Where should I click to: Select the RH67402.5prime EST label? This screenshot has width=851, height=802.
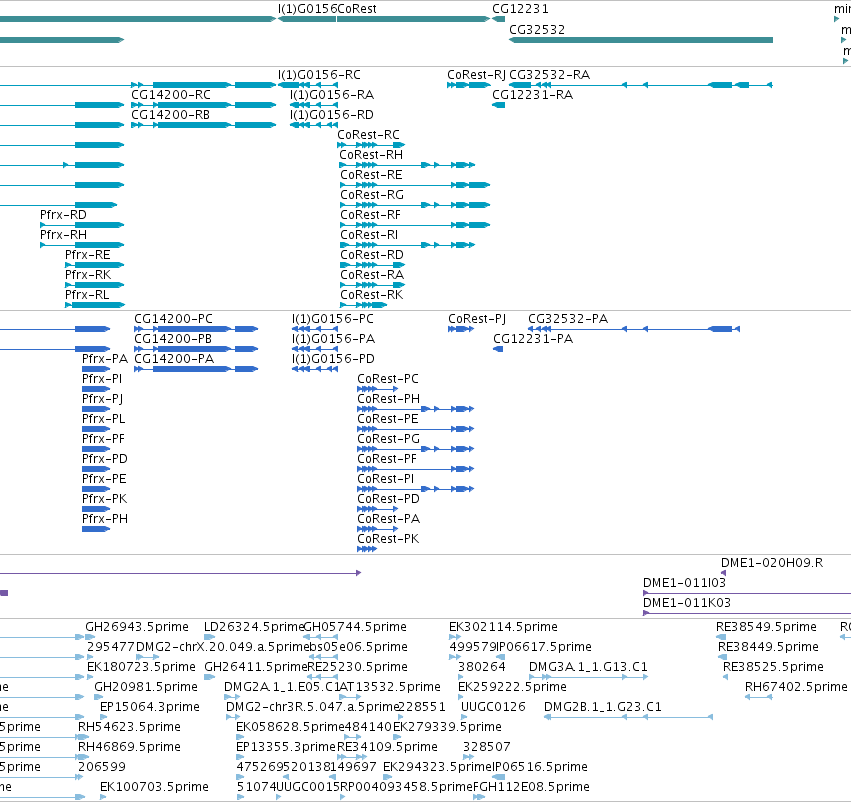pyautogui.click(x=796, y=687)
